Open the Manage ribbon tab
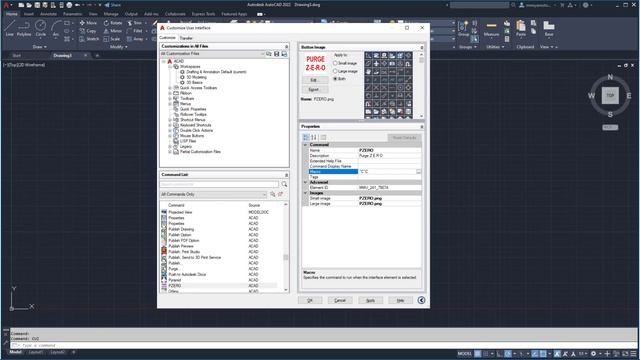 coord(111,14)
